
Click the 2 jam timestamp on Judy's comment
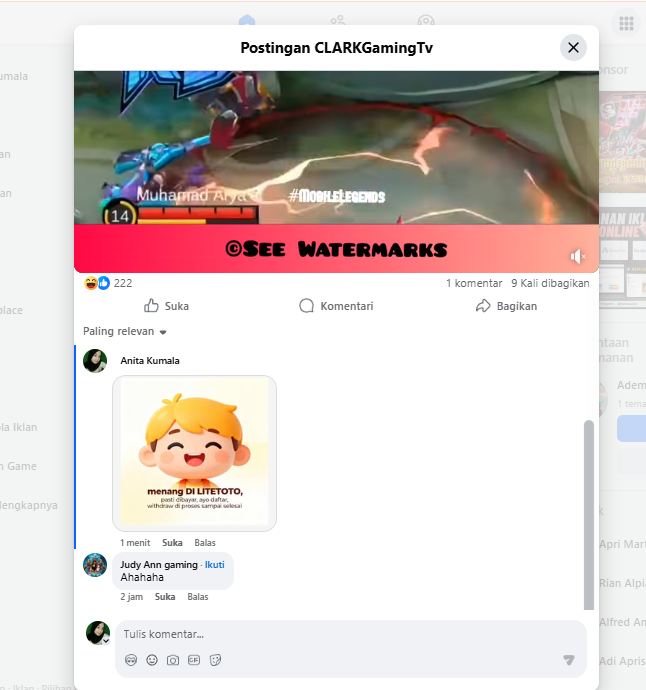tap(132, 597)
